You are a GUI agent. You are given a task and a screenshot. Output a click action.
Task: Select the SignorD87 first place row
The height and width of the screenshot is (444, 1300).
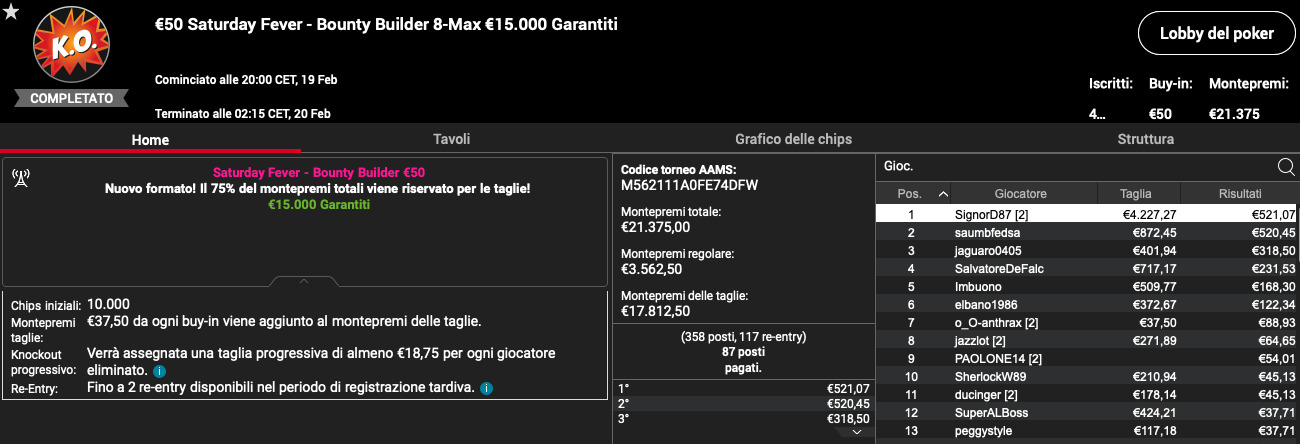[1088, 214]
